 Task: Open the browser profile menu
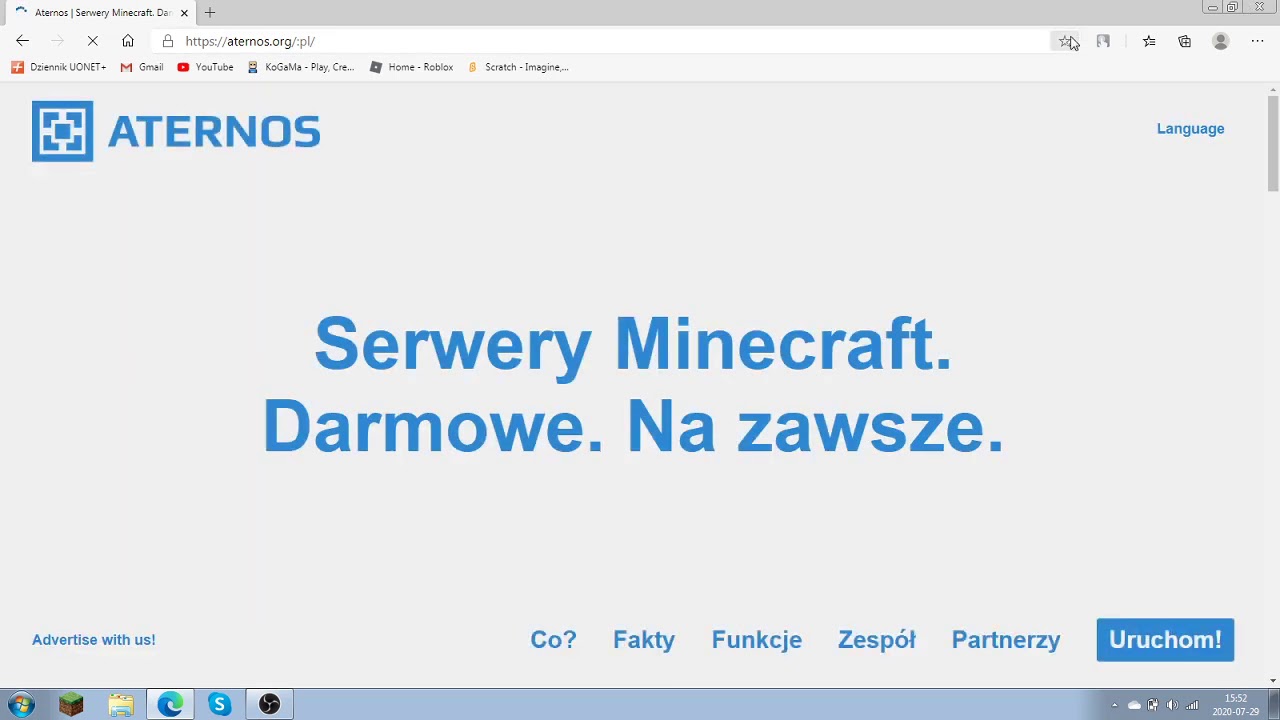click(x=1220, y=41)
